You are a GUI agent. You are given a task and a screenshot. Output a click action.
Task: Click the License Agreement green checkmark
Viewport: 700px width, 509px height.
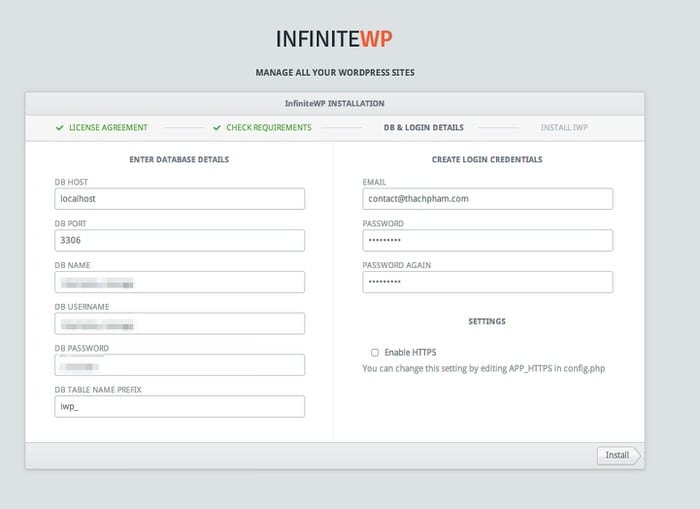point(59,128)
